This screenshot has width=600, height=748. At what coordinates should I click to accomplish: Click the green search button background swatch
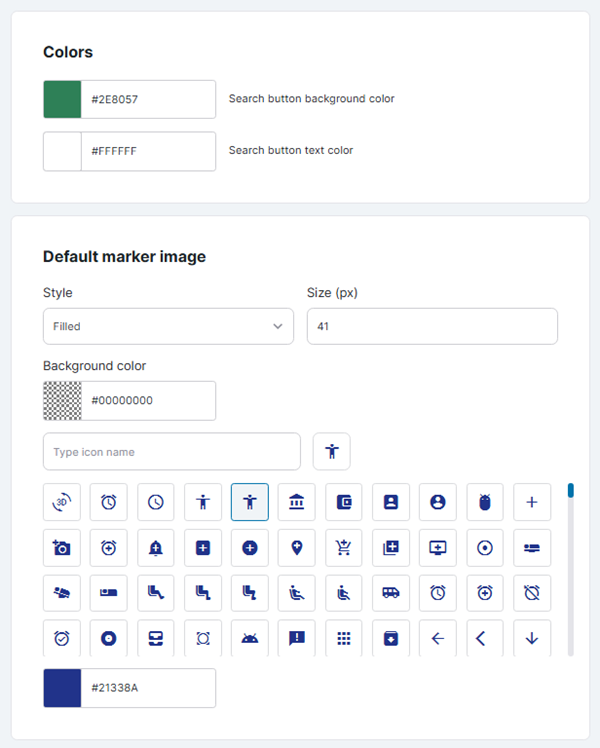[62, 99]
